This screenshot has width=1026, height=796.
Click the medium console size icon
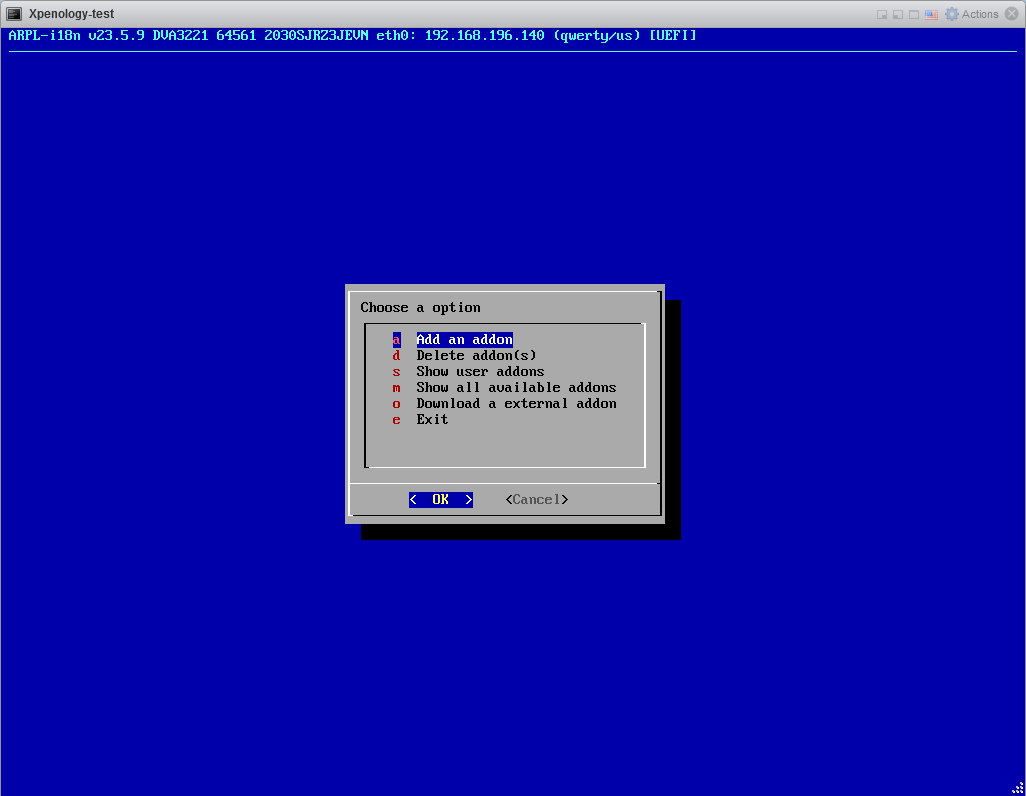(x=898, y=14)
